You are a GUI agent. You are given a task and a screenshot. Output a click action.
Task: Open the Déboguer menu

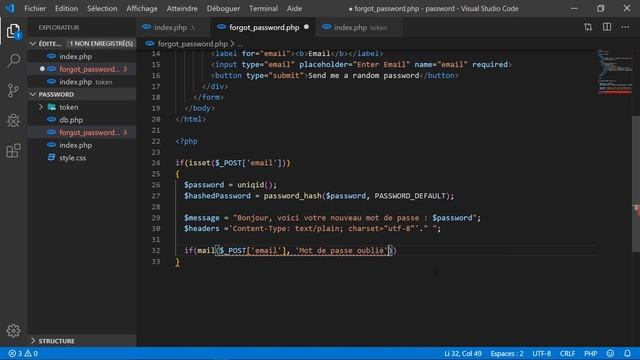pyautogui.click(x=223, y=9)
